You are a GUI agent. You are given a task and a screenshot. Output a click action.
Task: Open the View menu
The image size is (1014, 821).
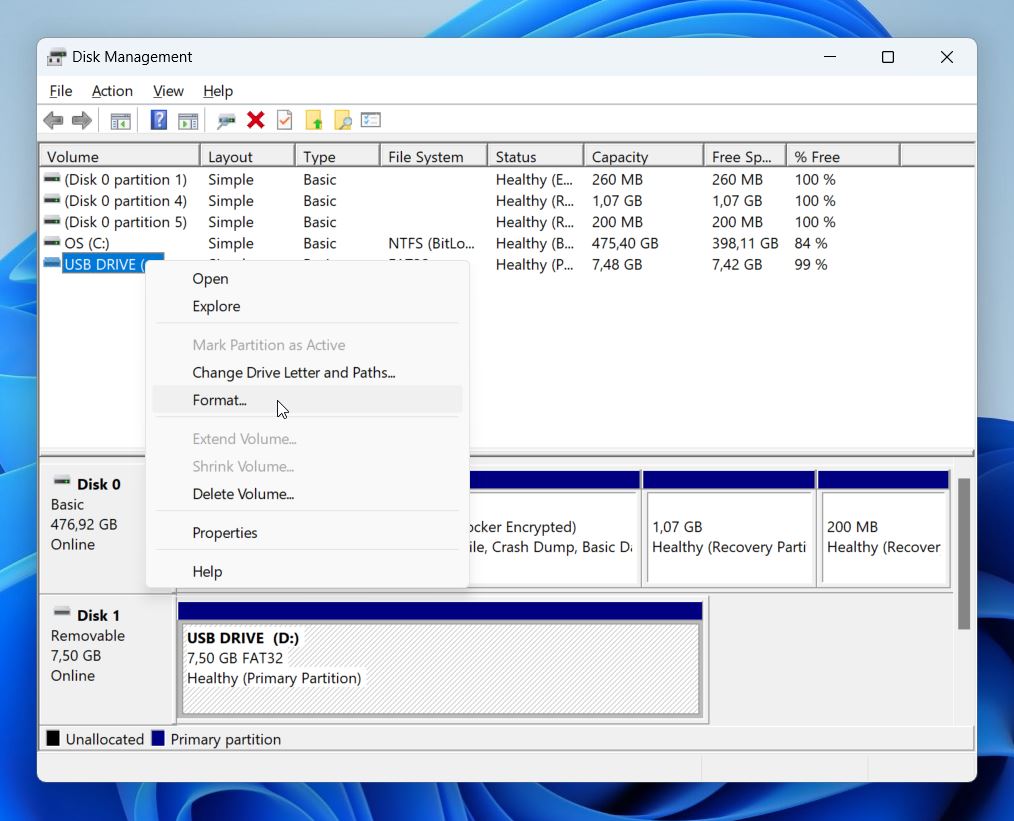click(168, 91)
